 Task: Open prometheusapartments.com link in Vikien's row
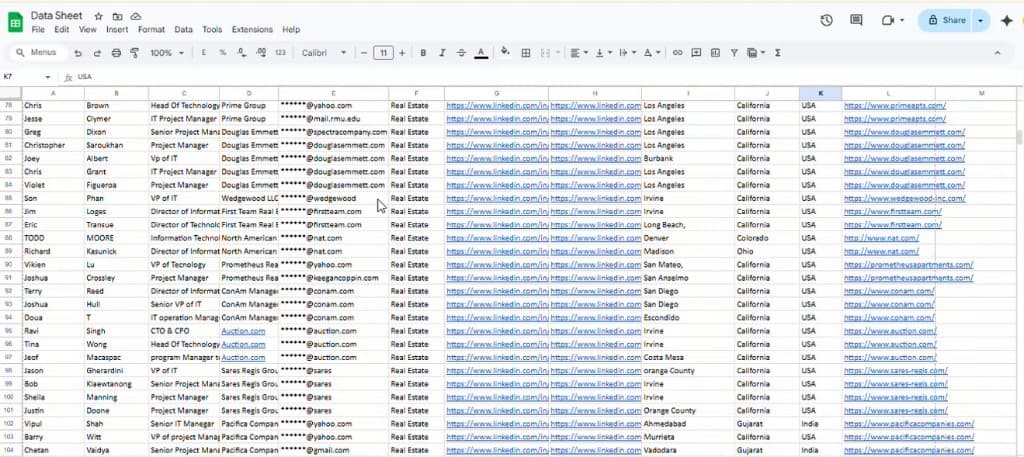[x=908, y=264]
